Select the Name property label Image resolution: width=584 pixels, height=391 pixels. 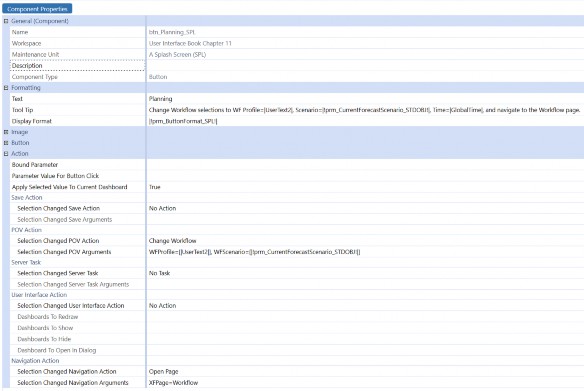pos(20,32)
